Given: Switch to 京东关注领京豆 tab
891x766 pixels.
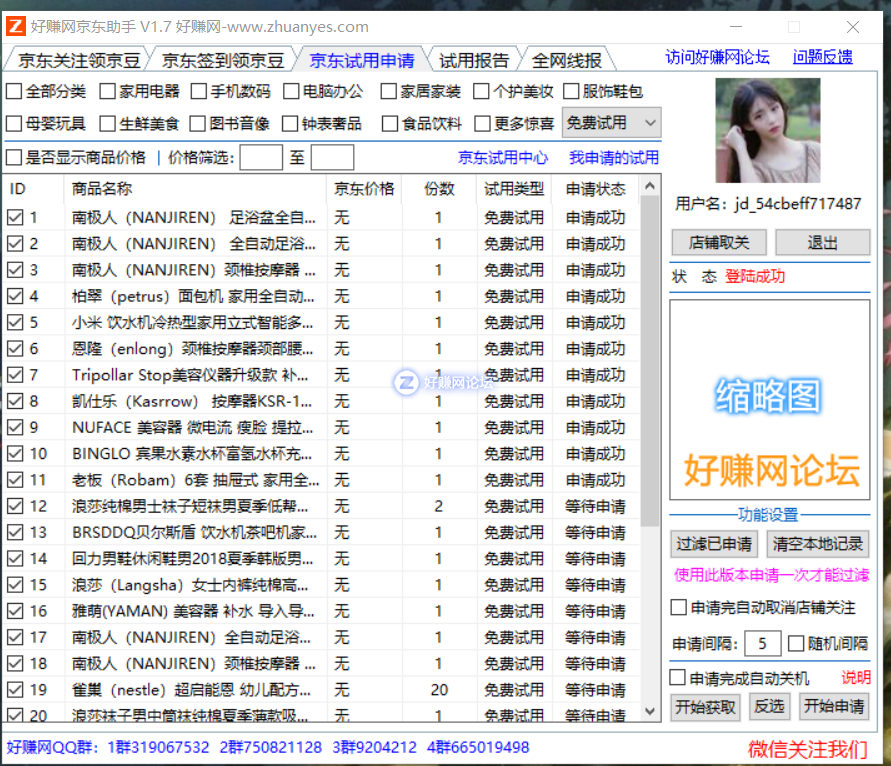Looking at the screenshot, I should 78,60.
